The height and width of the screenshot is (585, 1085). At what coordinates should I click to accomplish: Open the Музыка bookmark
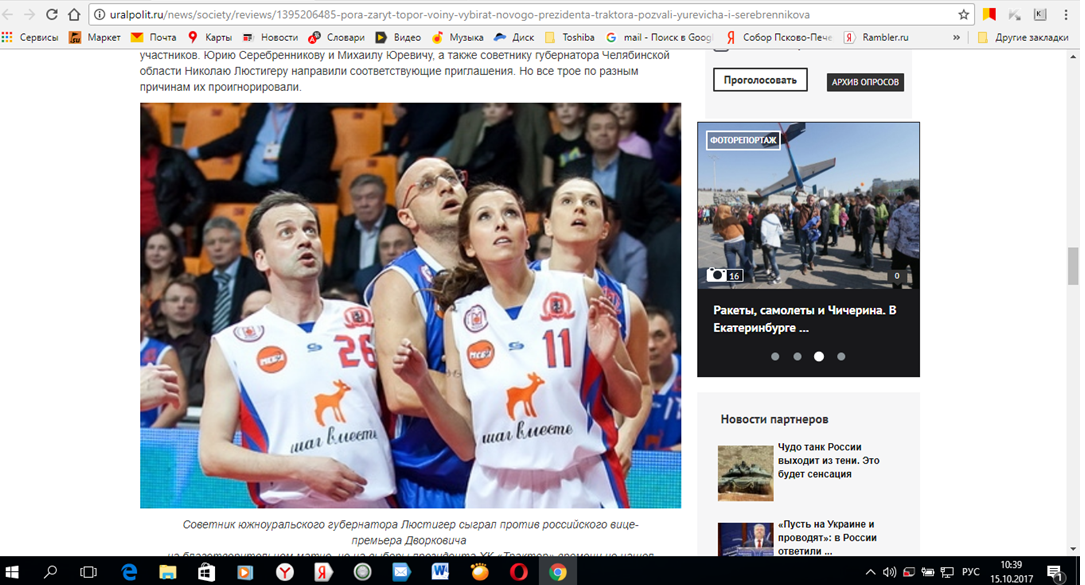click(x=457, y=37)
